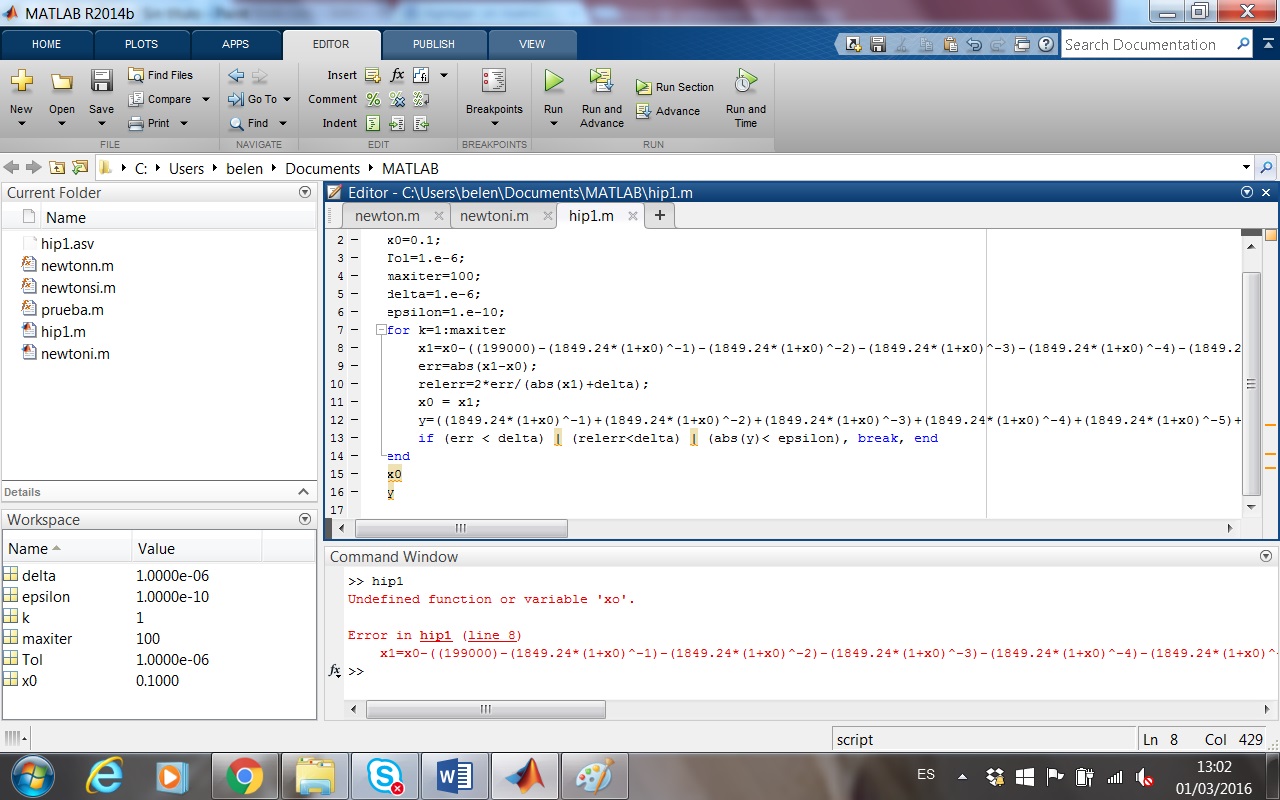Switch to the VIEW tab
This screenshot has width=1280, height=800.
[532, 44]
